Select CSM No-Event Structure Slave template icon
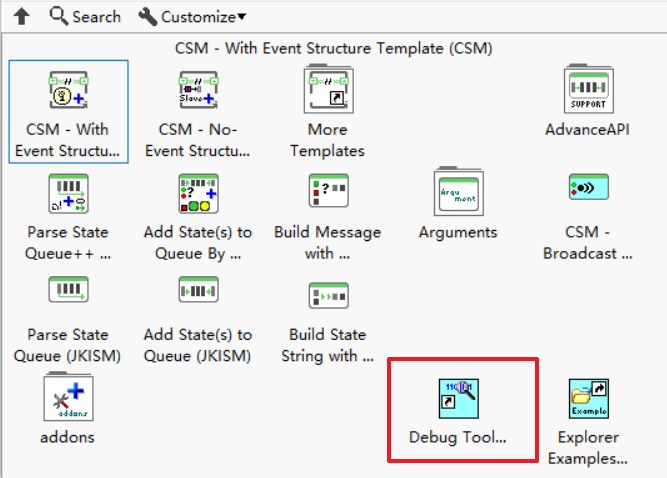Image resolution: width=667 pixels, height=478 pixels. (x=199, y=90)
